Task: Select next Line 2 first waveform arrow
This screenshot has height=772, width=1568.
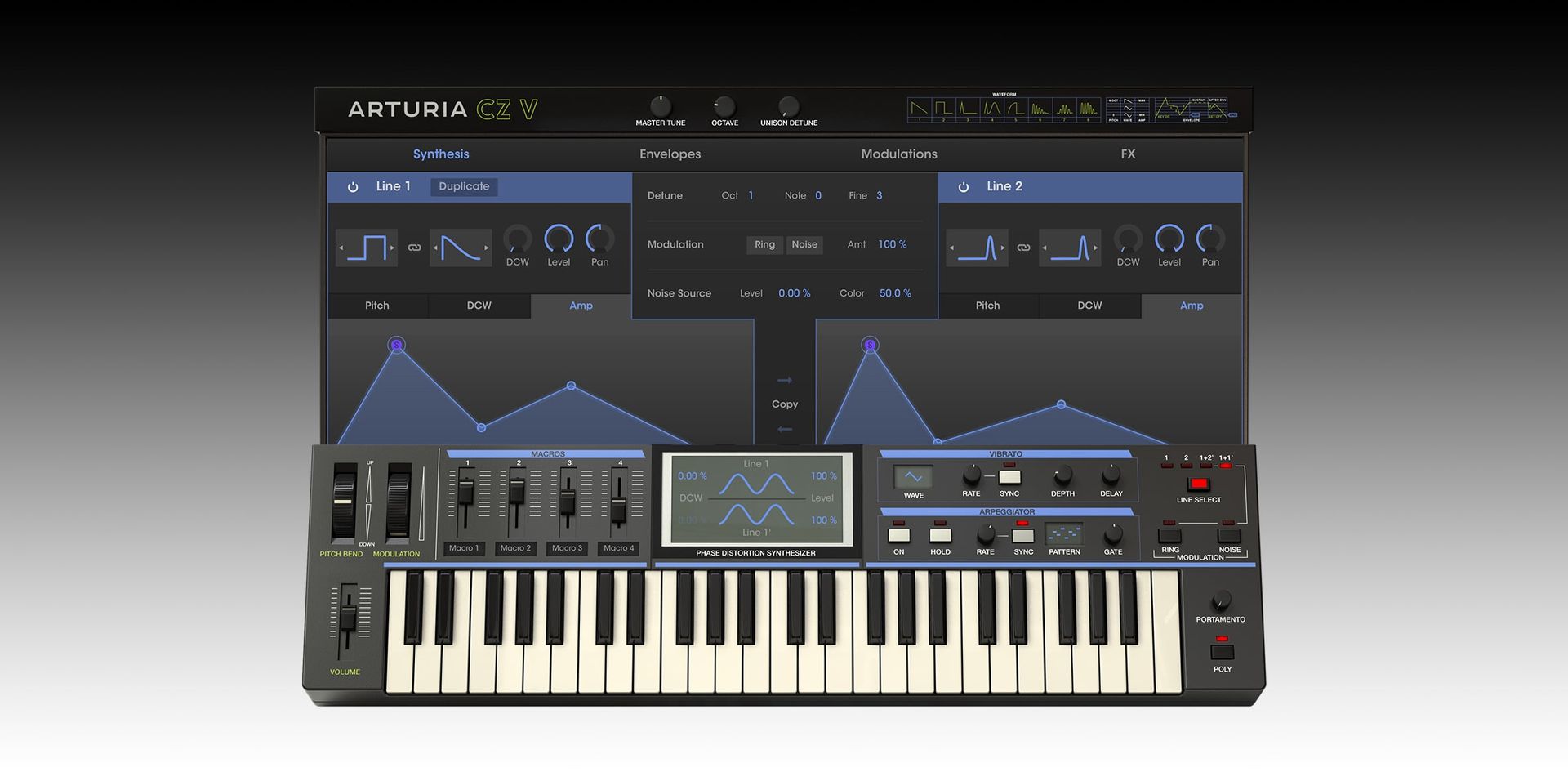Action: [1003, 248]
